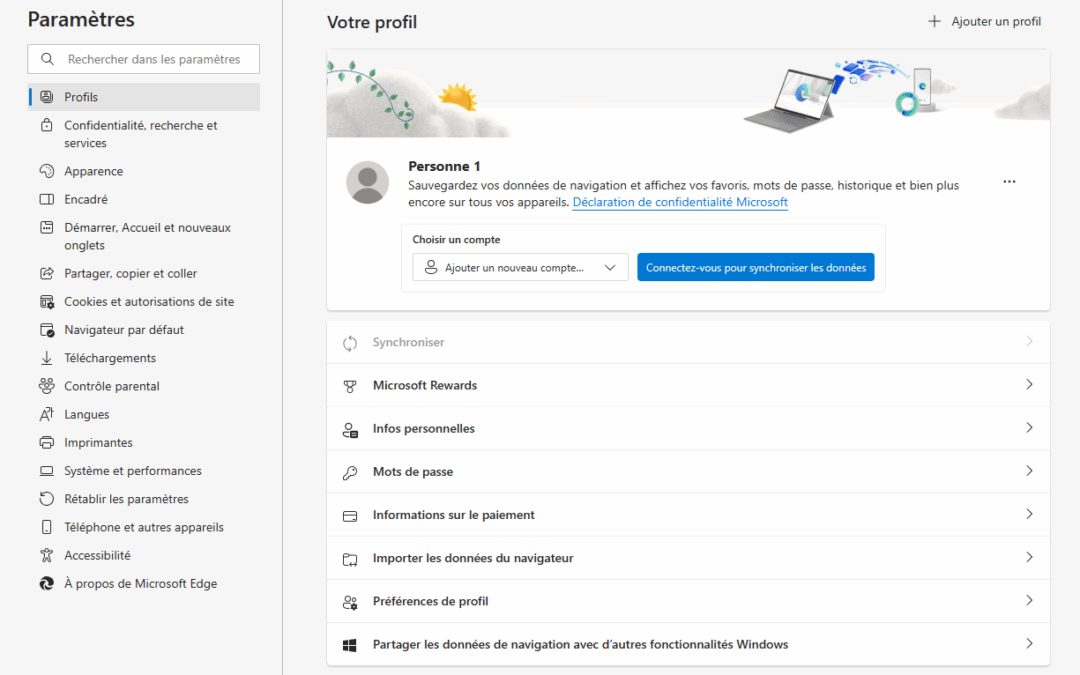Click the Apparence palette icon
The width and height of the screenshot is (1080, 675).
pos(46,171)
